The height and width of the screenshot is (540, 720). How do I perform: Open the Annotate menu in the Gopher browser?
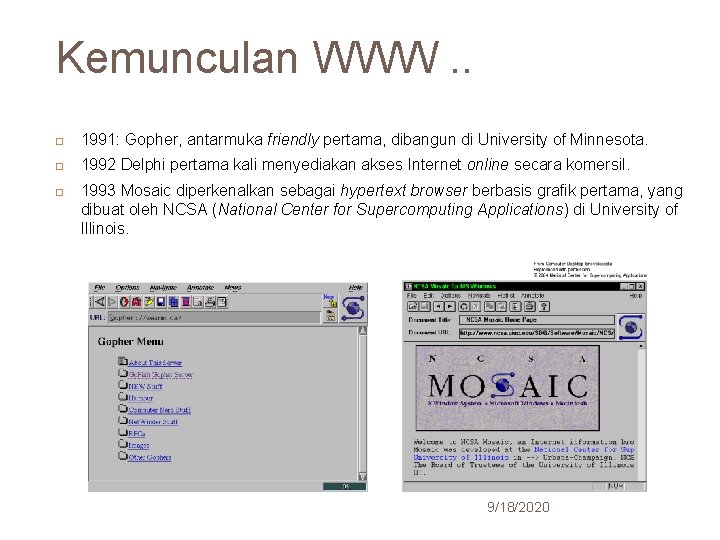click(x=201, y=288)
